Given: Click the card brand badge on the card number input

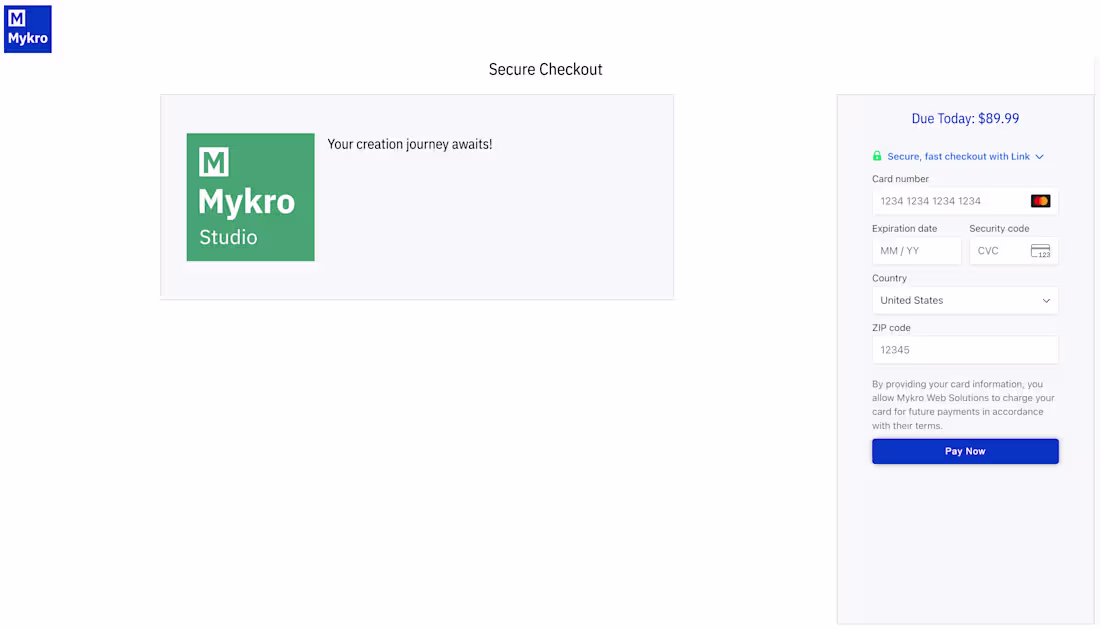Looking at the screenshot, I should tap(1040, 200).
